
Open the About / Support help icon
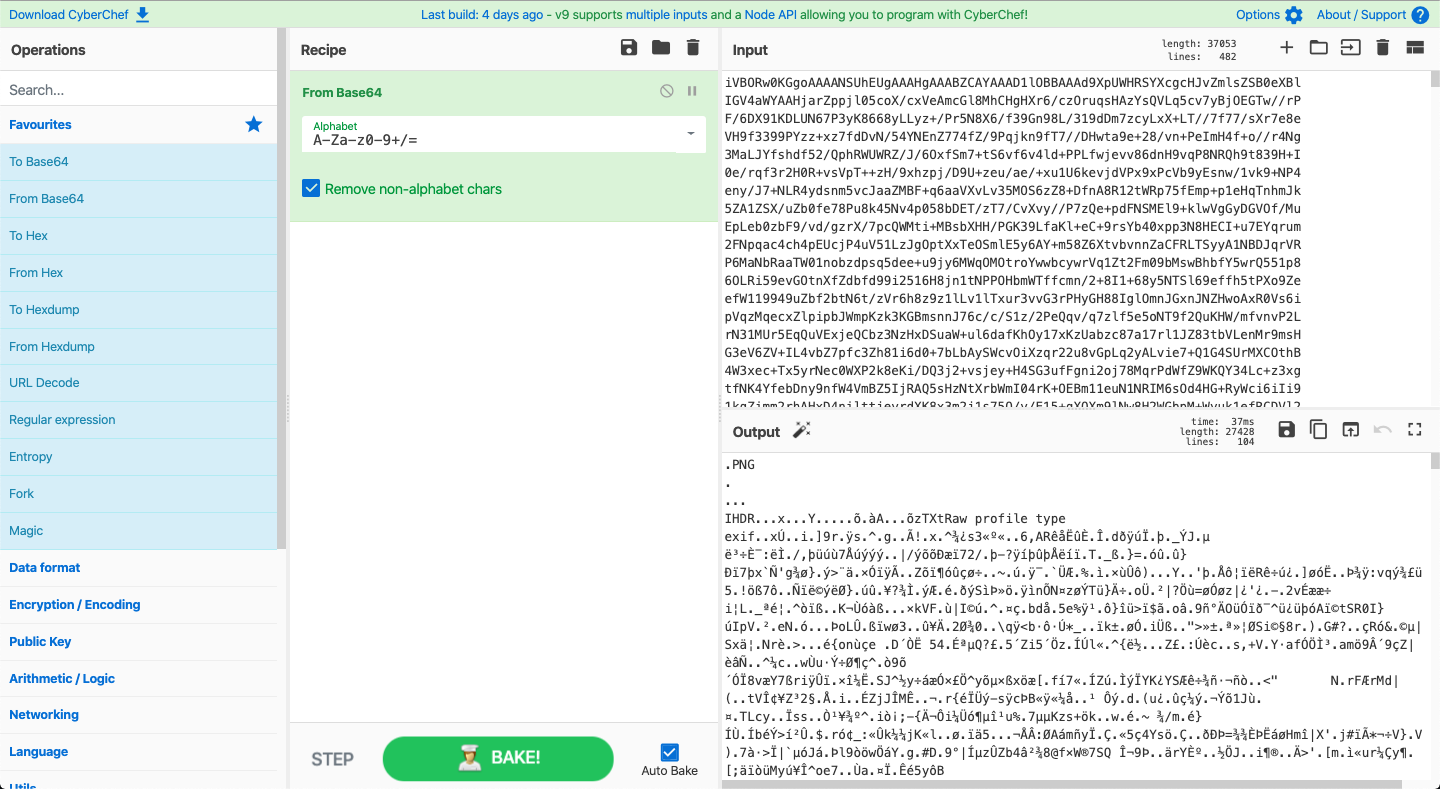[1420, 15]
